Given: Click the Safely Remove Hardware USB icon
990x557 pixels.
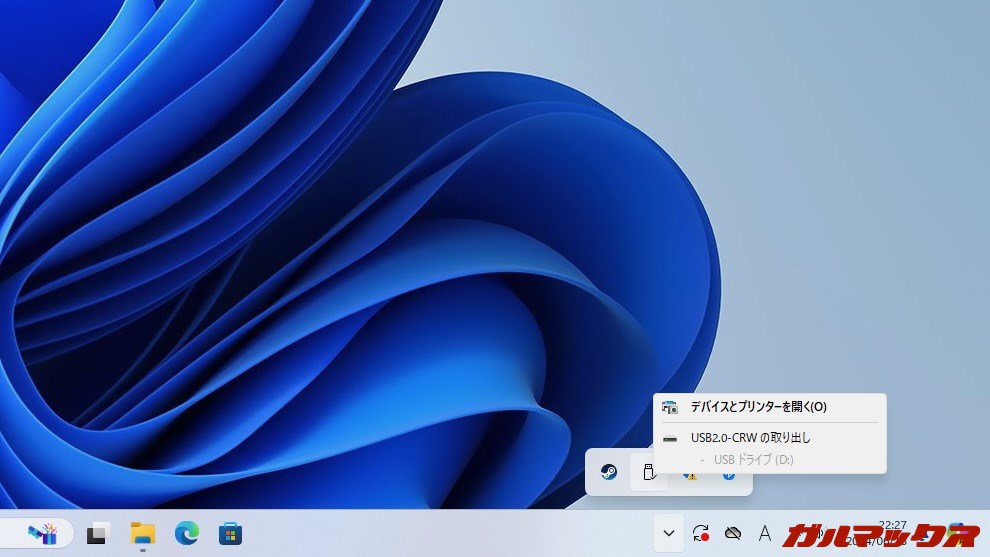Looking at the screenshot, I should pyautogui.click(x=648, y=473).
